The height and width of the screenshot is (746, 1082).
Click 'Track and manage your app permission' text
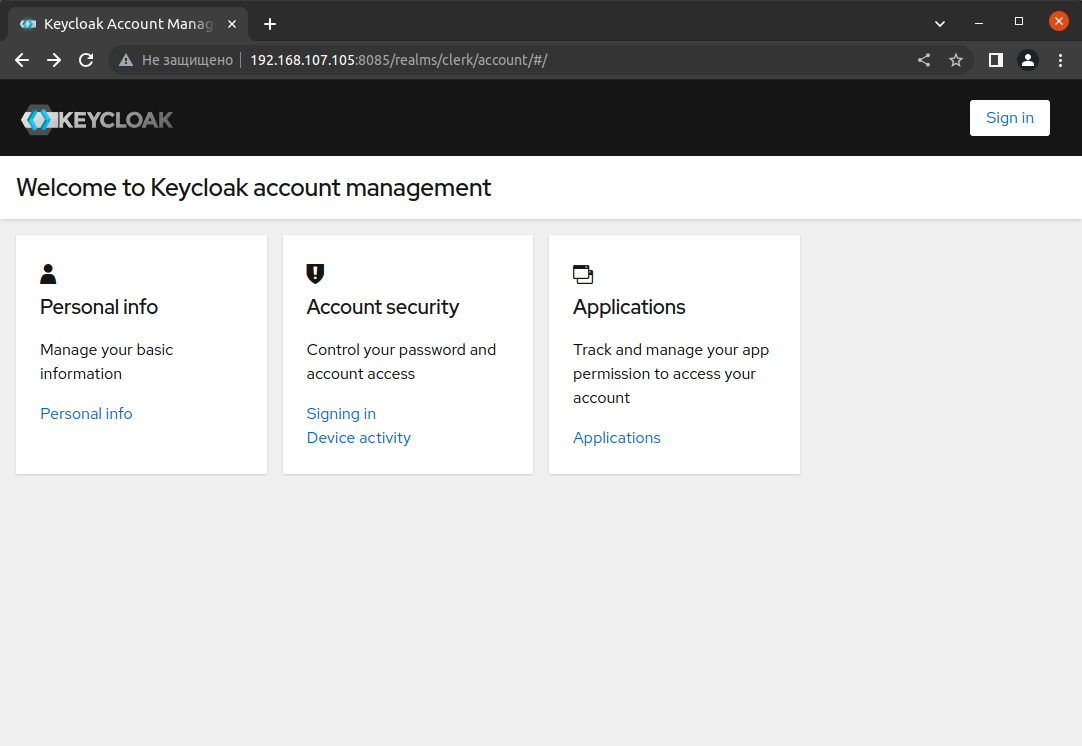click(x=671, y=373)
